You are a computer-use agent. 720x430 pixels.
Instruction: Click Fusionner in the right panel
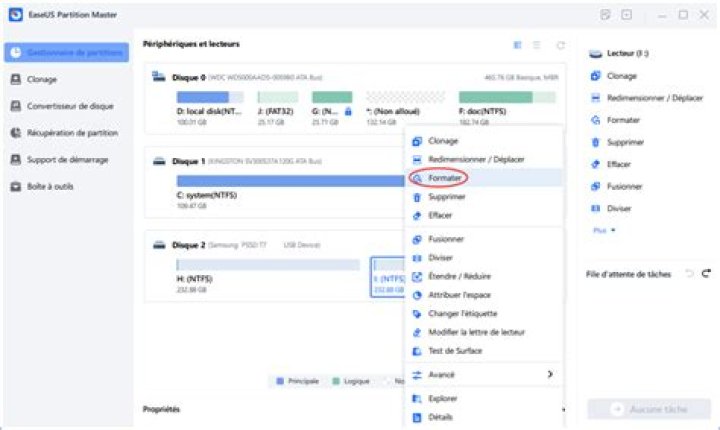[x=616, y=186]
